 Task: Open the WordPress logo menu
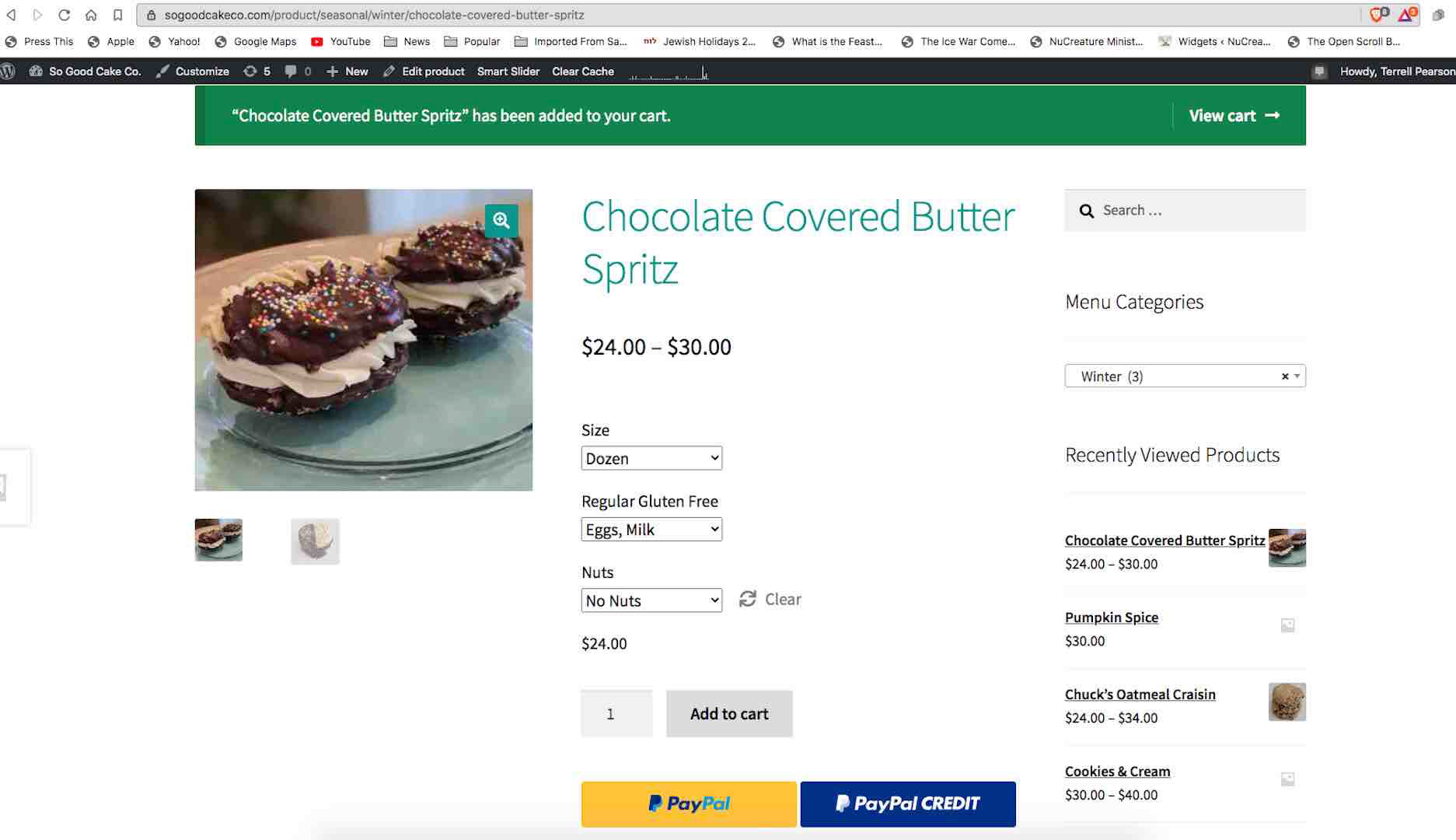(9, 71)
